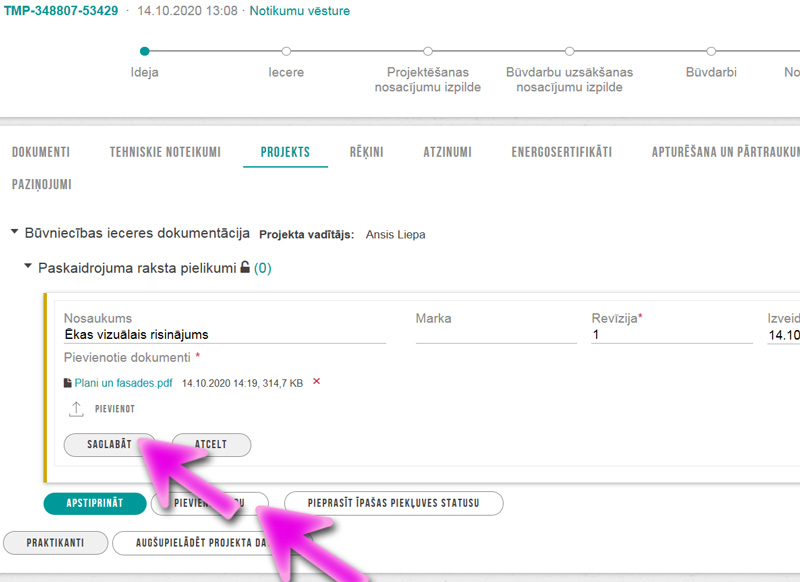Open the Rēķini tab
Screen dimensions: 800x582
(x=366, y=153)
